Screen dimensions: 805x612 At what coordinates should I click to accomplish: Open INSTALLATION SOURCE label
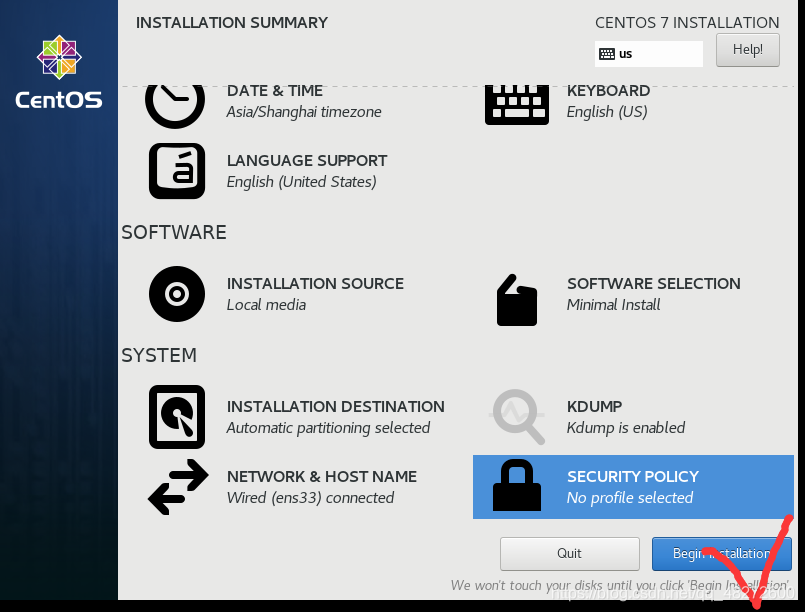(315, 283)
